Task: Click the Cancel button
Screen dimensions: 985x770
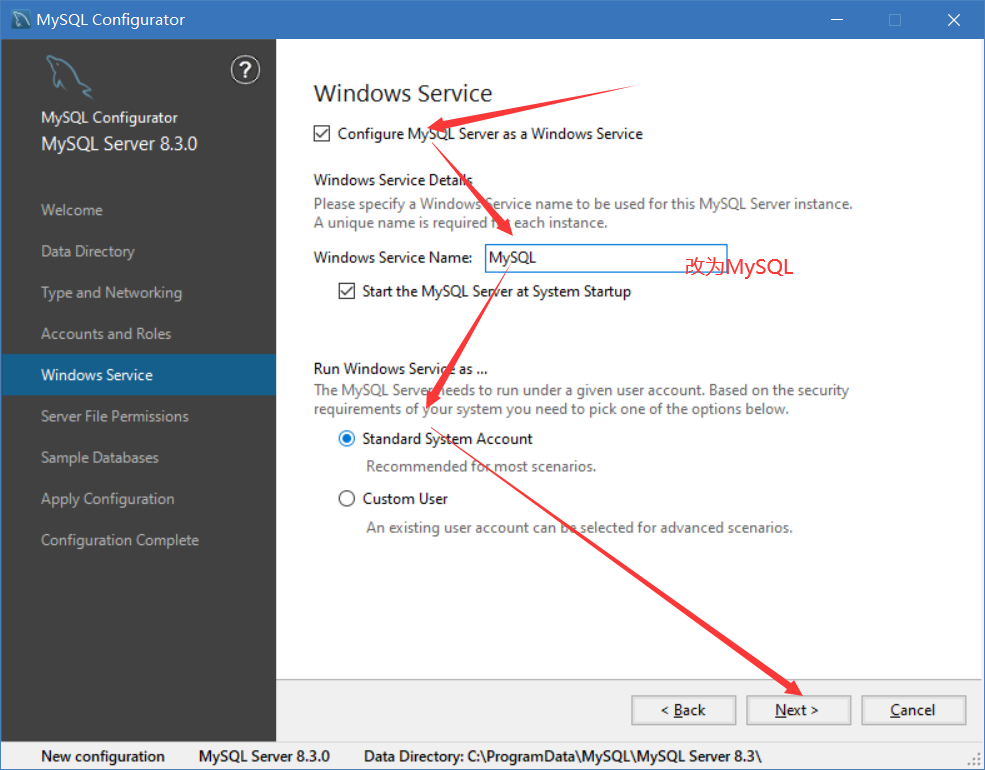Action: [x=913, y=710]
